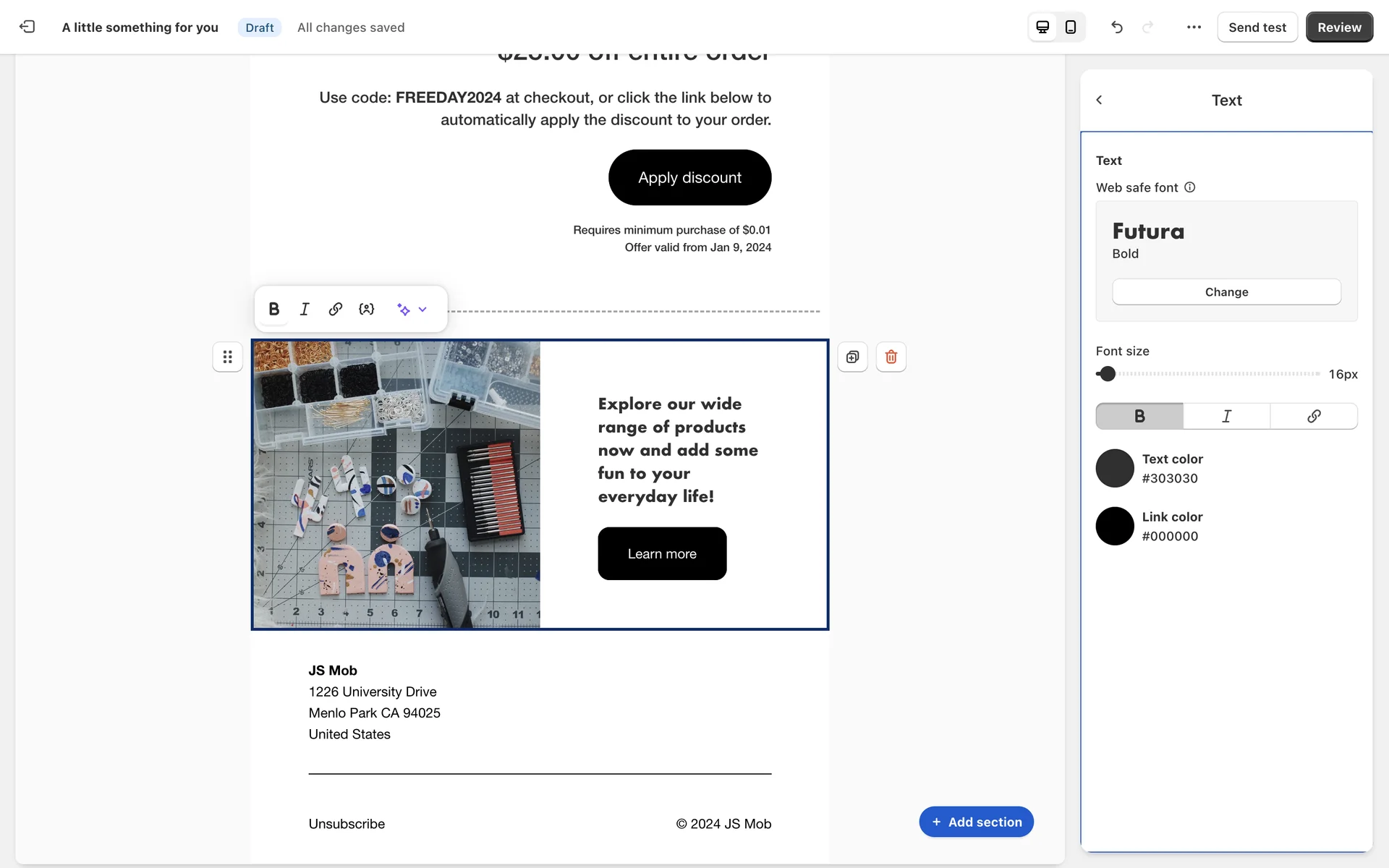Click the exit editor icon

(x=27, y=27)
